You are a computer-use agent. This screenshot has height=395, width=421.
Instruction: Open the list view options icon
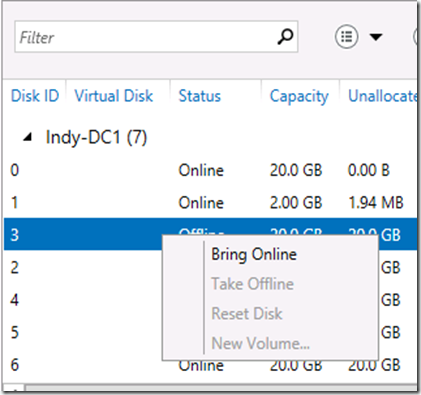pyautogui.click(x=347, y=37)
